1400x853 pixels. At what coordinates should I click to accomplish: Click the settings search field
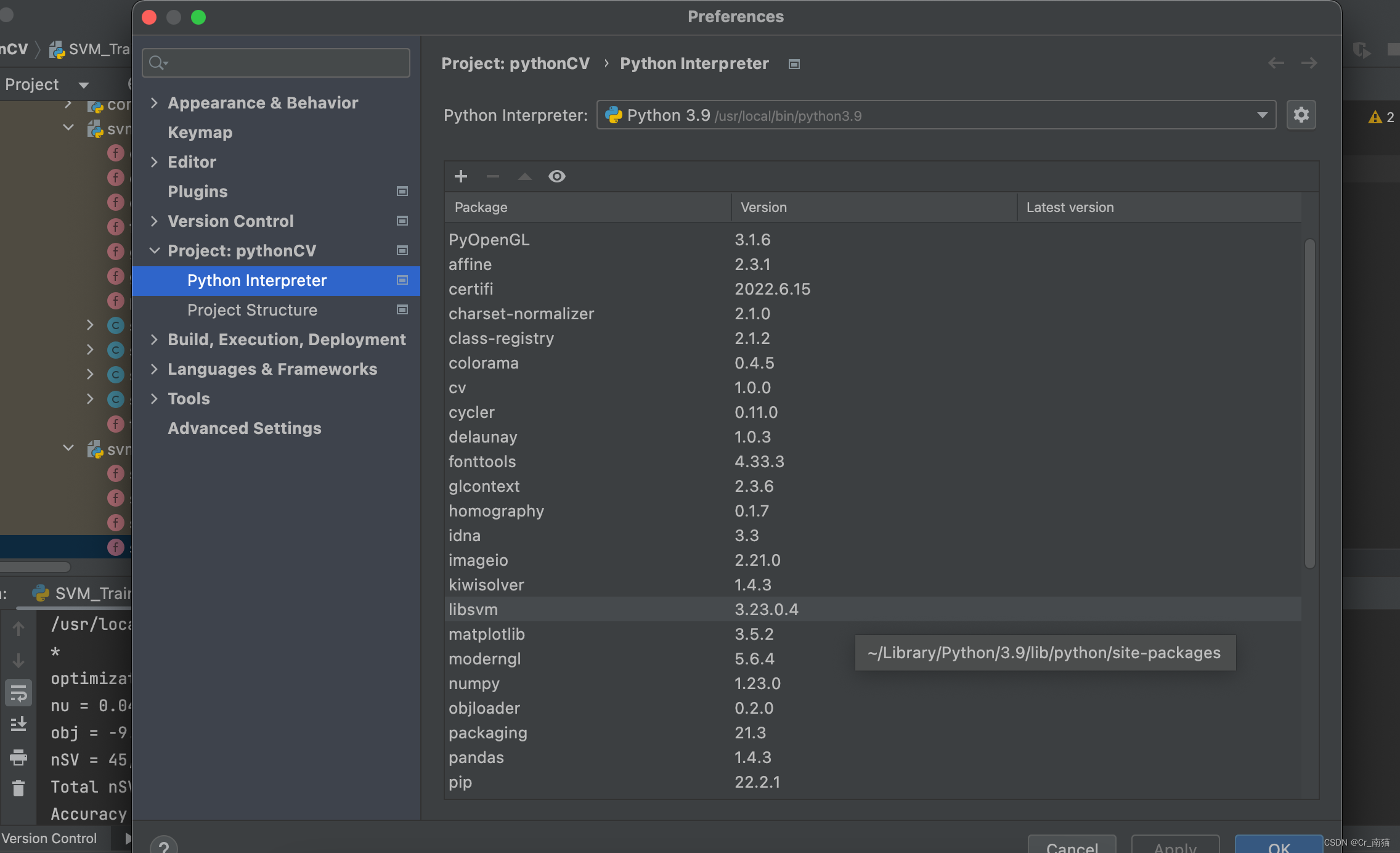[x=283, y=63]
